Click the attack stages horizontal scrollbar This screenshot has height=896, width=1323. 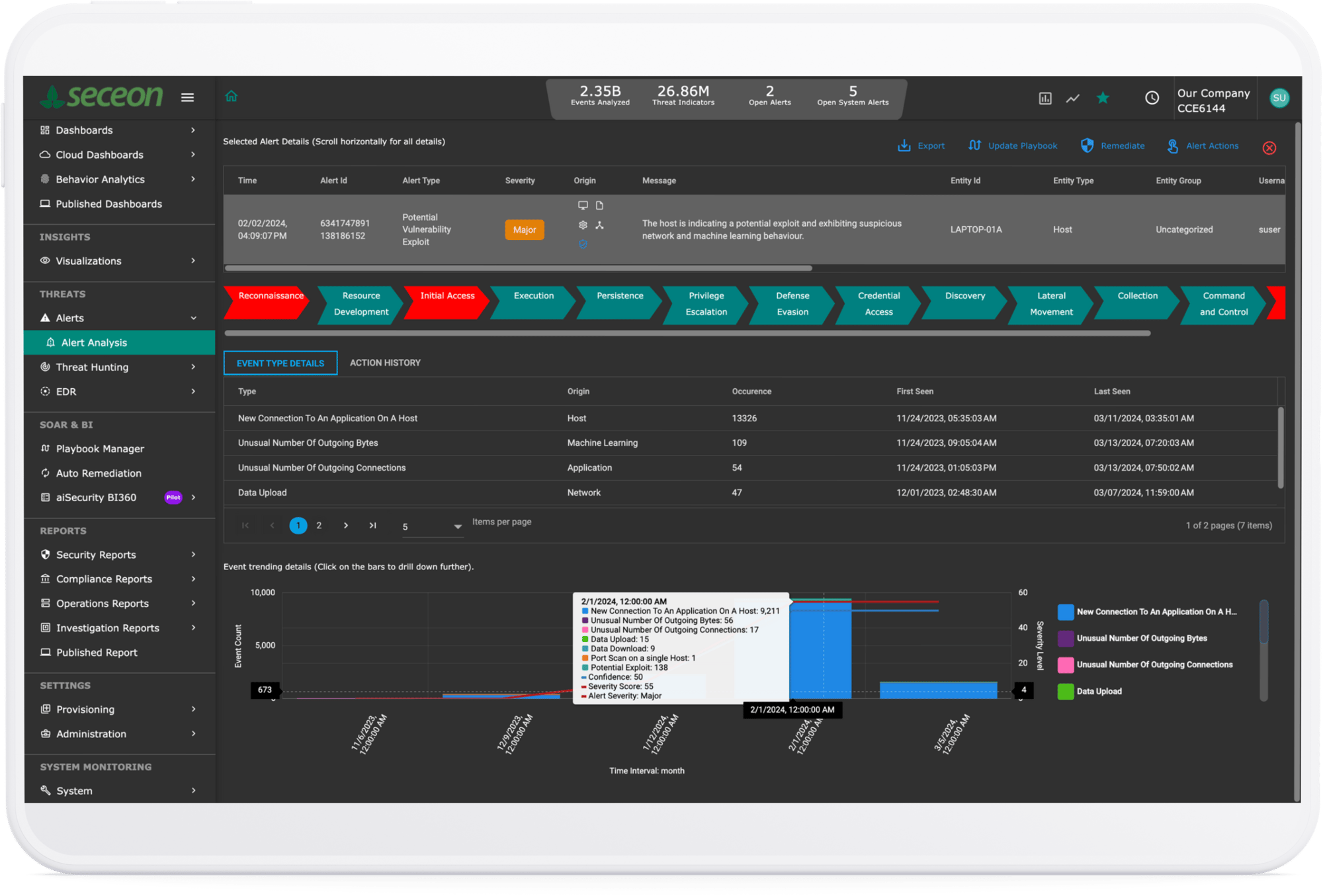coord(687,333)
